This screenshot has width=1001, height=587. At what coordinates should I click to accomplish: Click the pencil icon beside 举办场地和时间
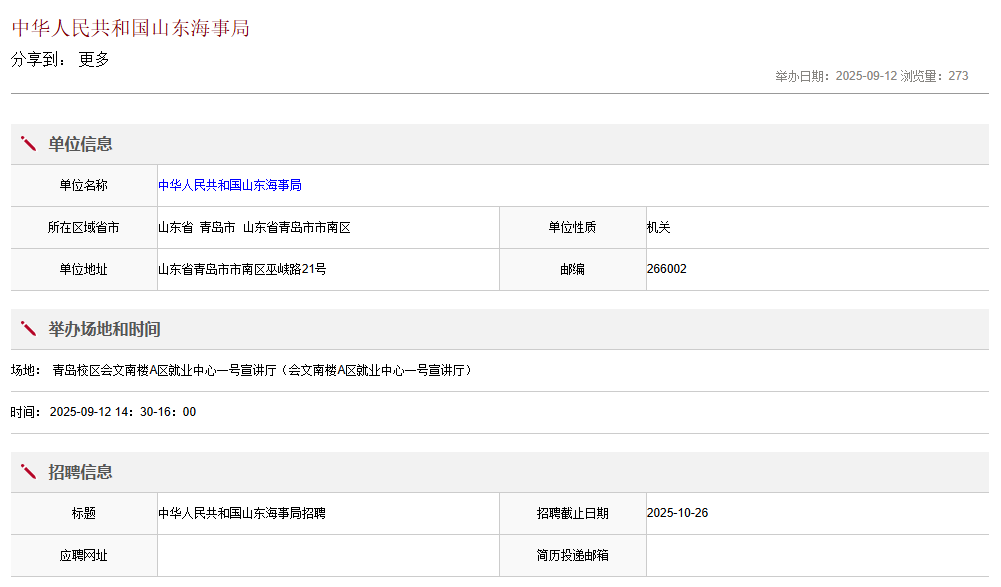tap(28, 329)
